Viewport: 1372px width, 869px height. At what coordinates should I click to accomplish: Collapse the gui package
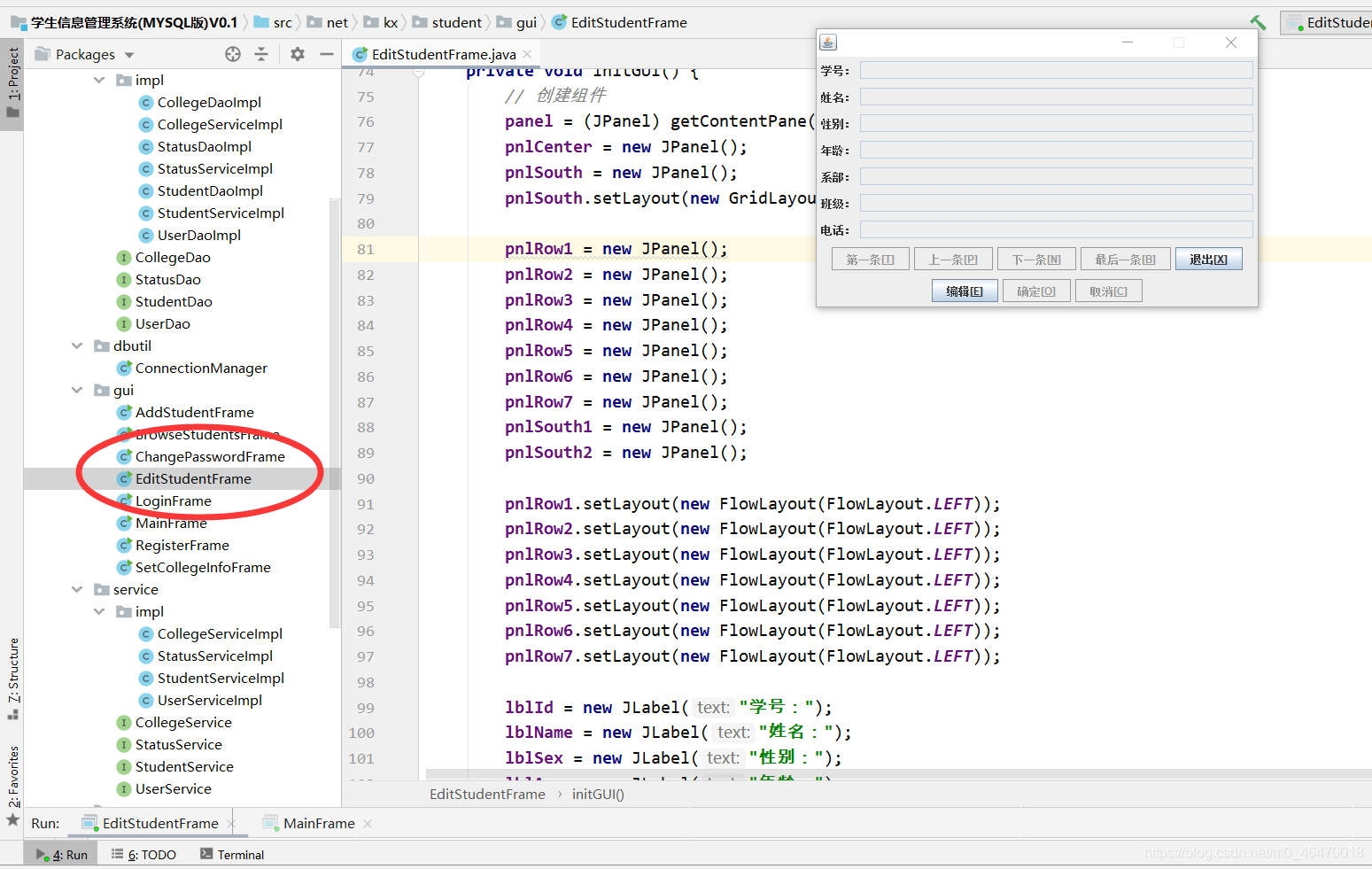point(77,390)
